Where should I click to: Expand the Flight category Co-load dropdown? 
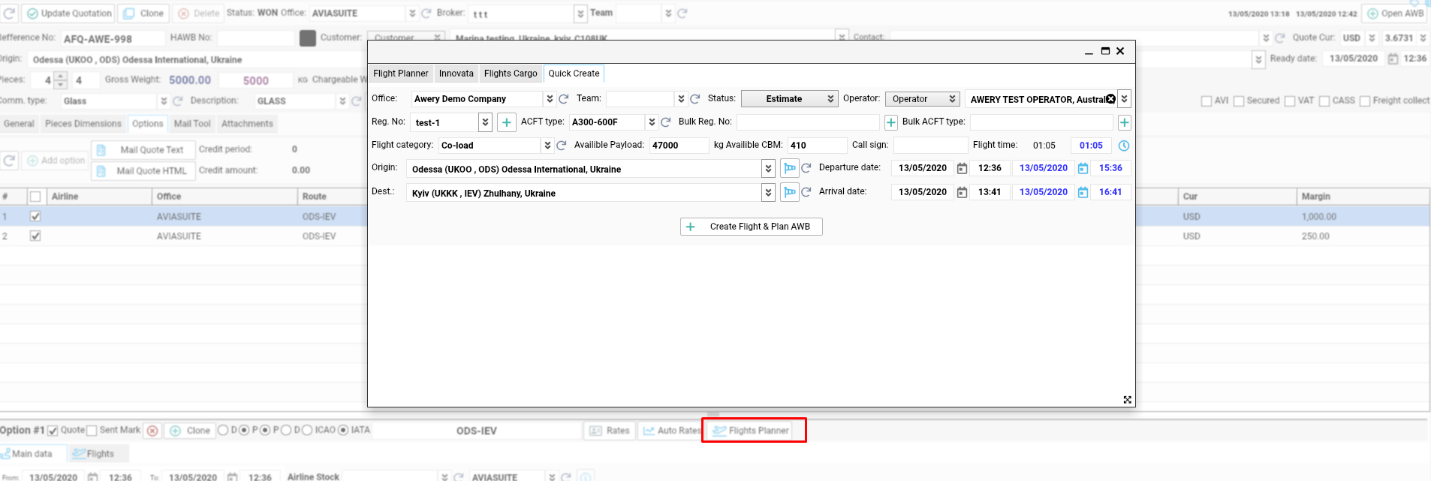click(x=547, y=145)
